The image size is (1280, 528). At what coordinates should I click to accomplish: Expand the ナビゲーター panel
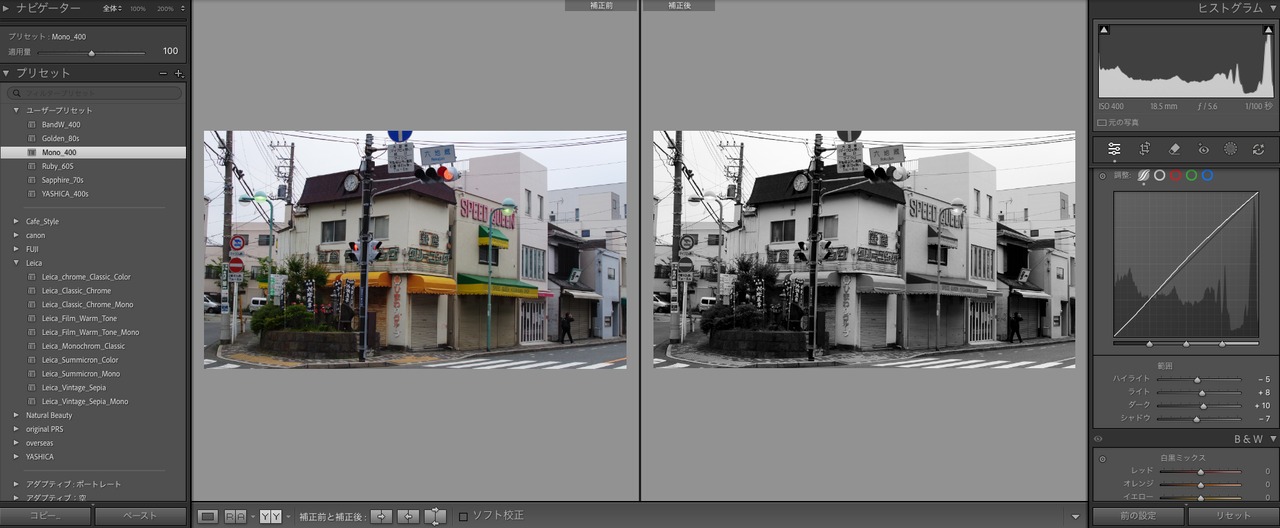pyautogui.click(x=7, y=8)
